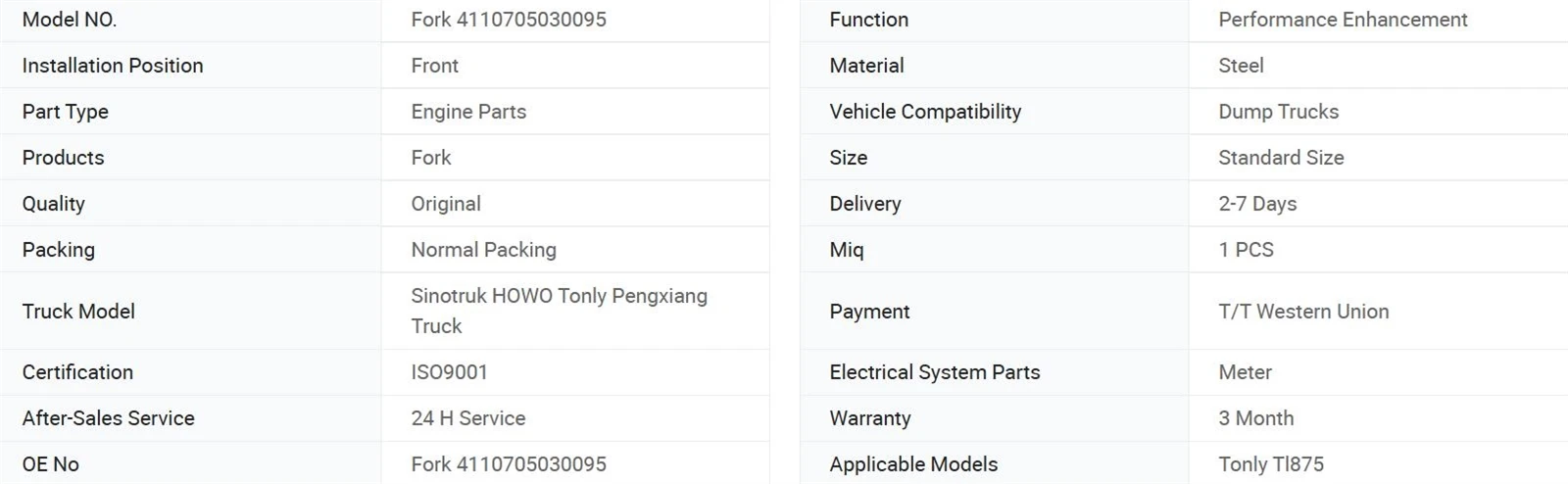The height and width of the screenshot is (484, 1568).
Task: Click the 2-7 Days delivery value
Action: pyautogui.click(x=1257, y=204)
